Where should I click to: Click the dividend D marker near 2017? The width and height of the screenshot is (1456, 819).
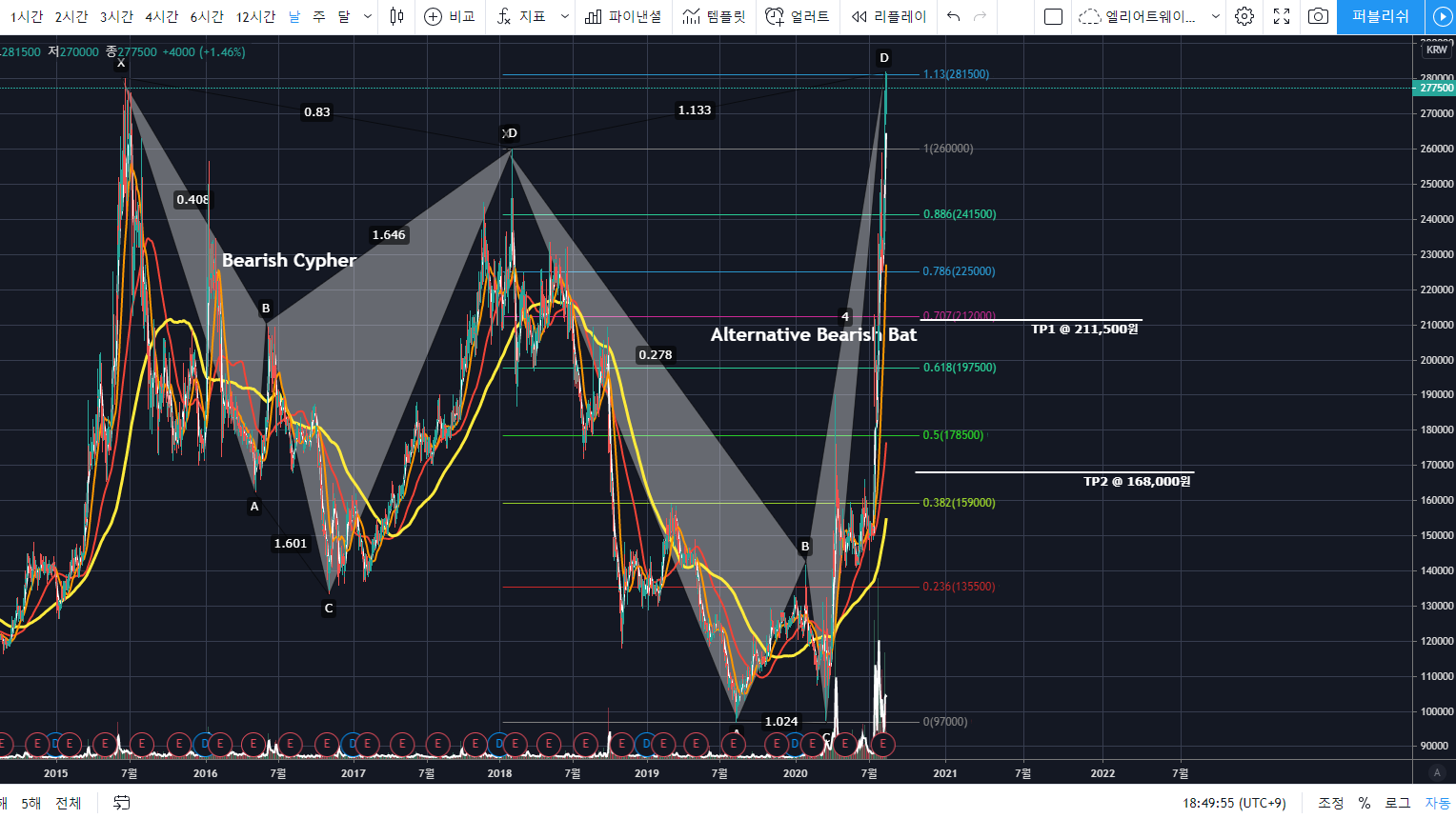(352, 744)
